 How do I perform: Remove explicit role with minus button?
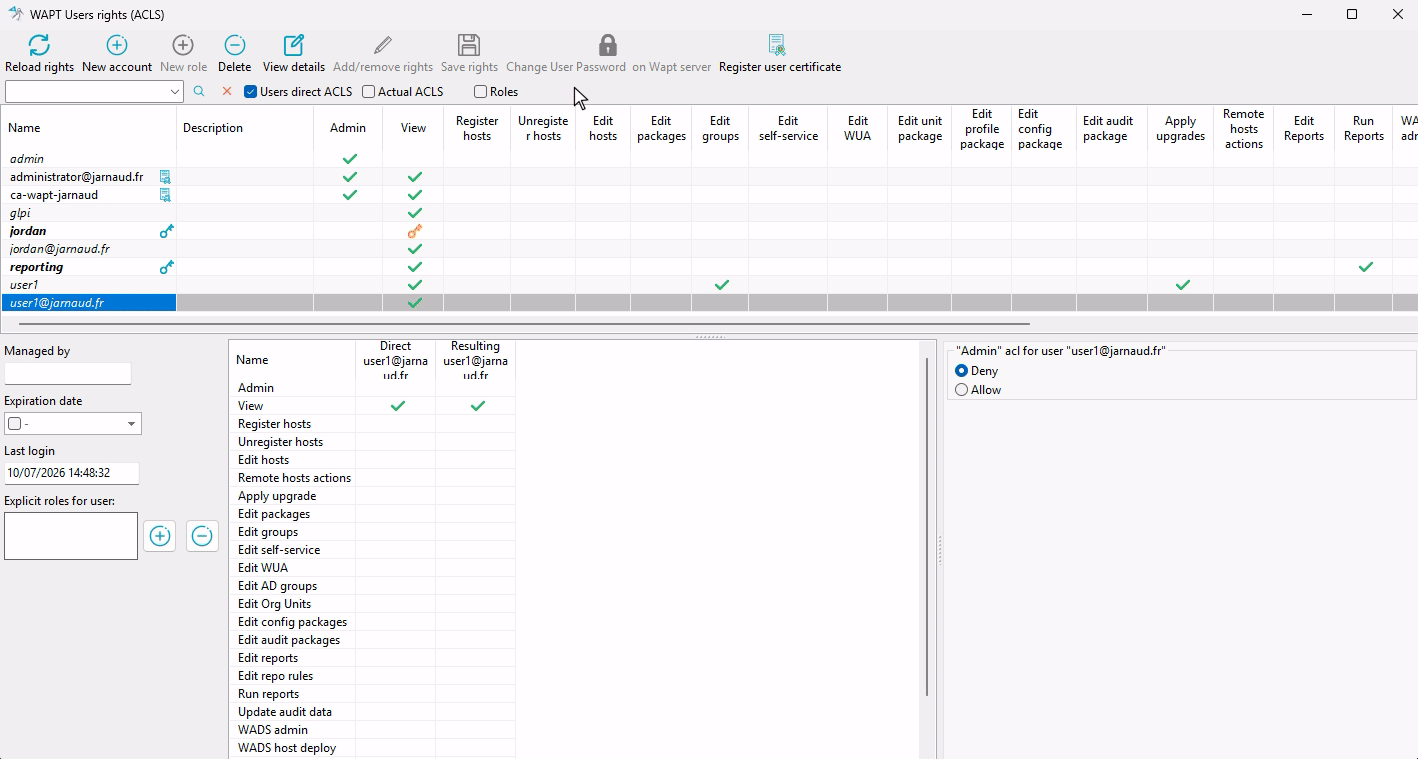pyautogui.click(x=202, y=536)
